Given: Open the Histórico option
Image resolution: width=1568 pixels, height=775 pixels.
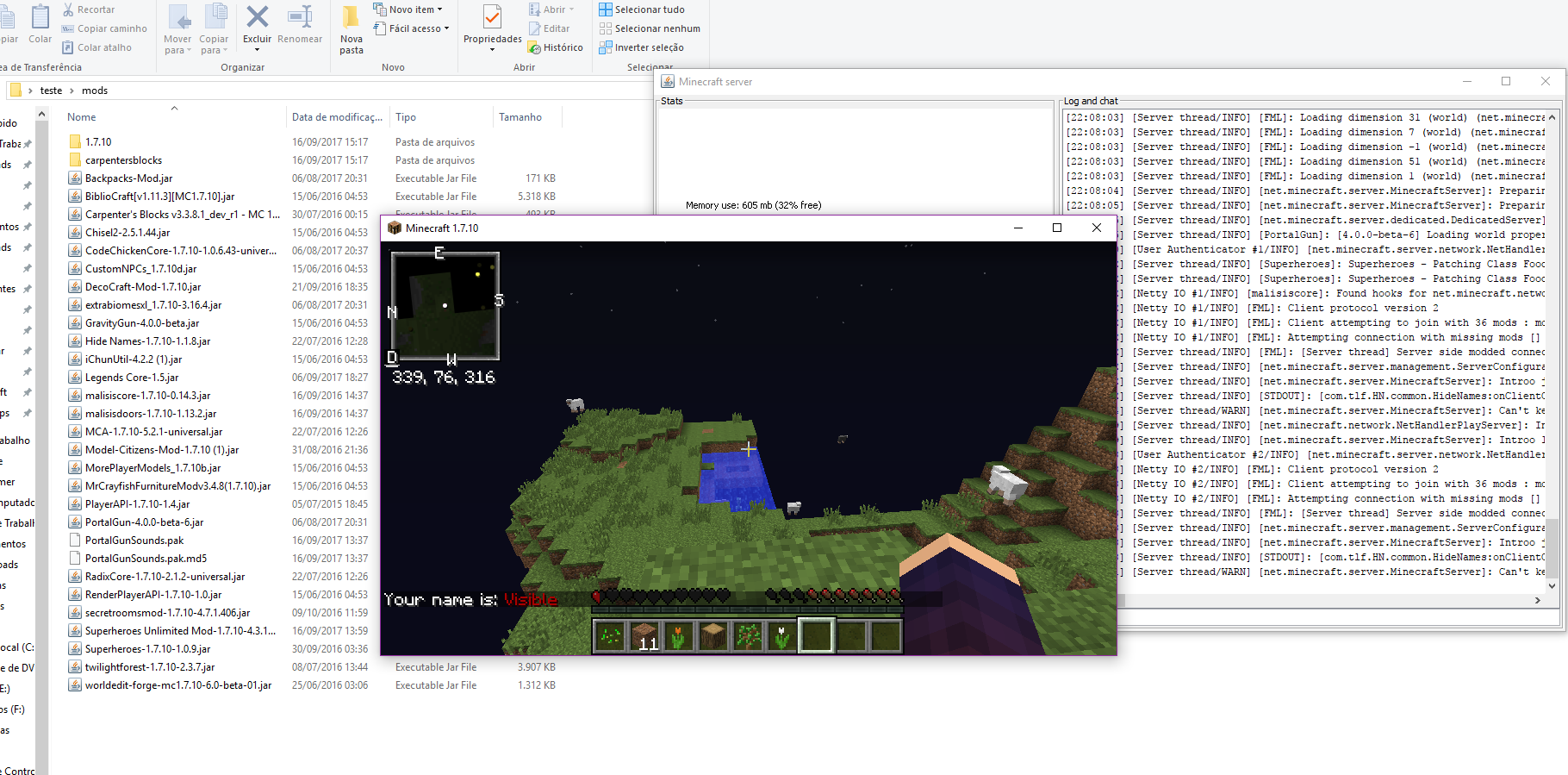Looking at the screenshot, I should coord(555,47).
